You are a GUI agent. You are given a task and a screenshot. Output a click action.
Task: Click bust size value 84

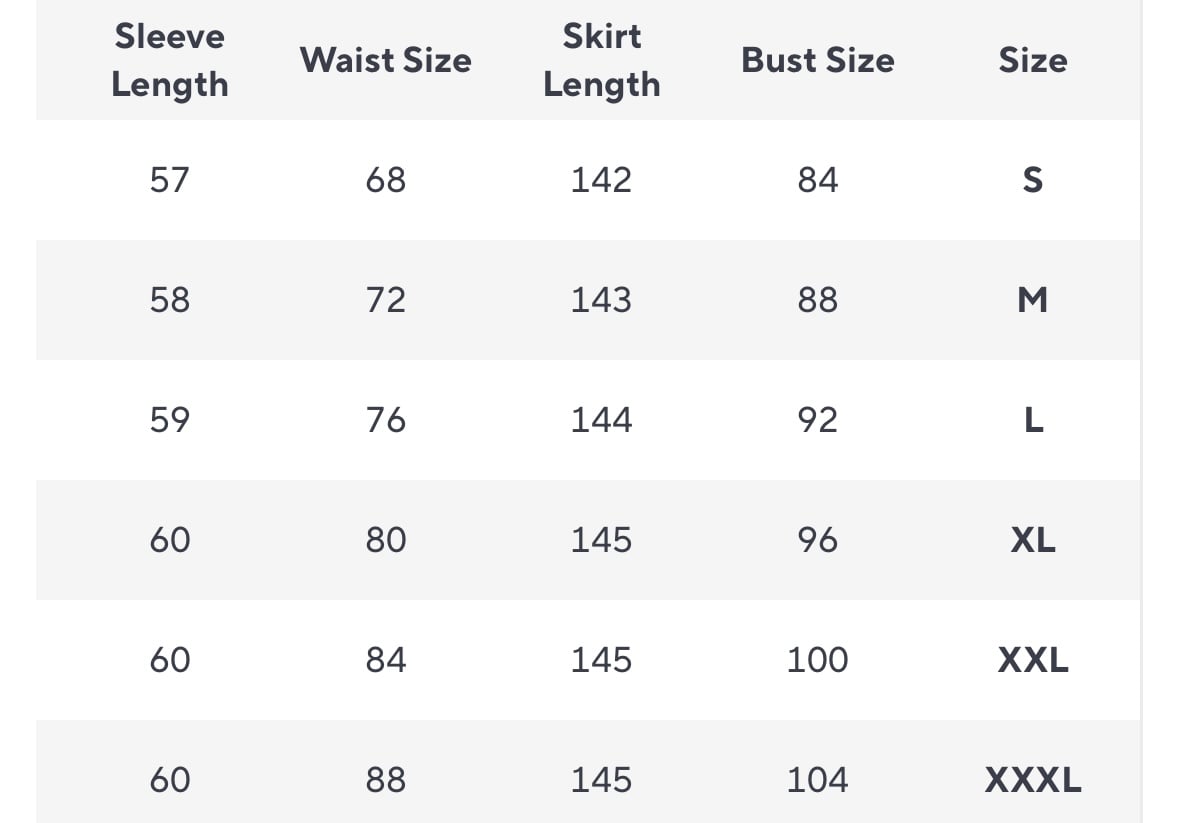click(817, 180)
